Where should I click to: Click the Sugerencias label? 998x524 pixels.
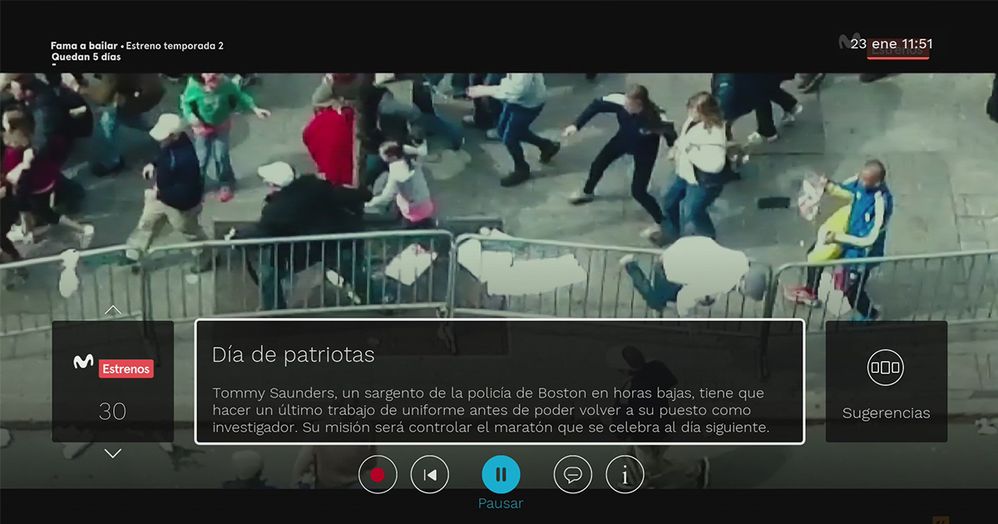click(x=885, y=413)
